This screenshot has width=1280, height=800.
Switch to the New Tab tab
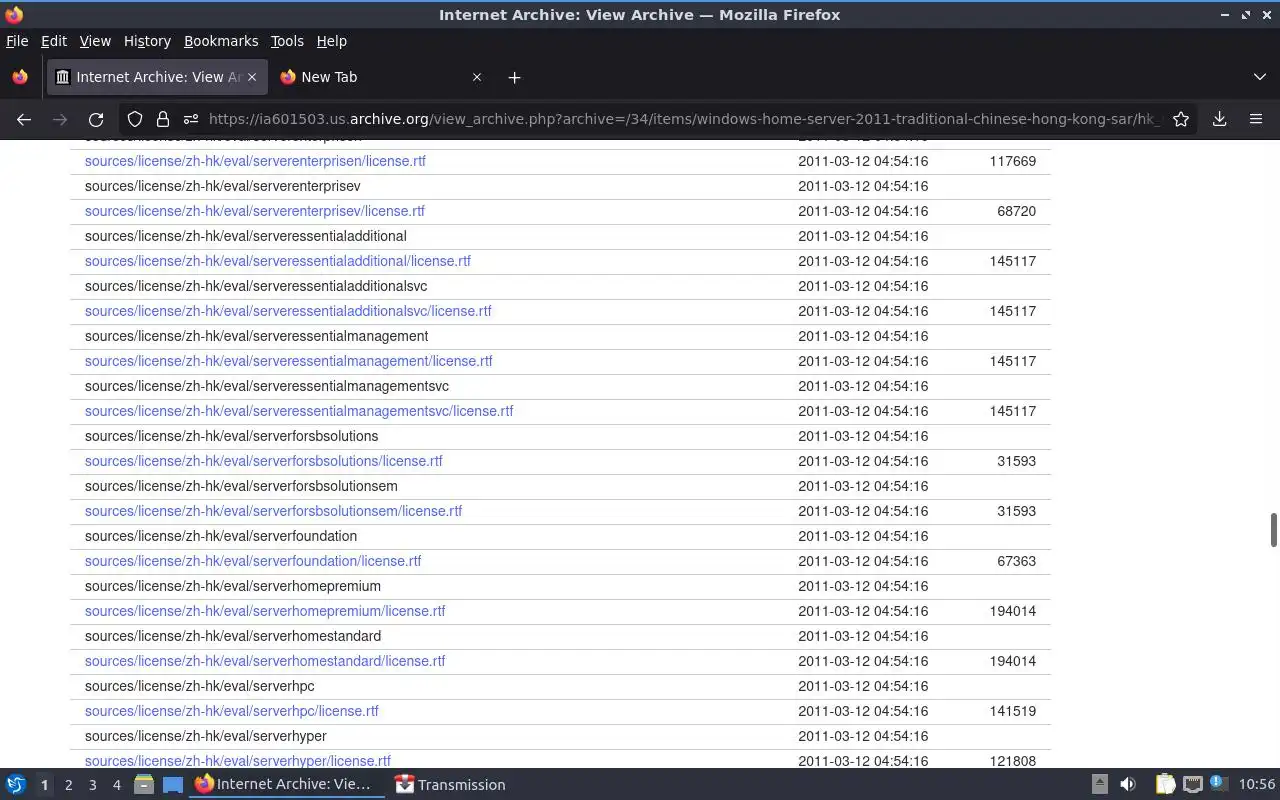(382, 77)
